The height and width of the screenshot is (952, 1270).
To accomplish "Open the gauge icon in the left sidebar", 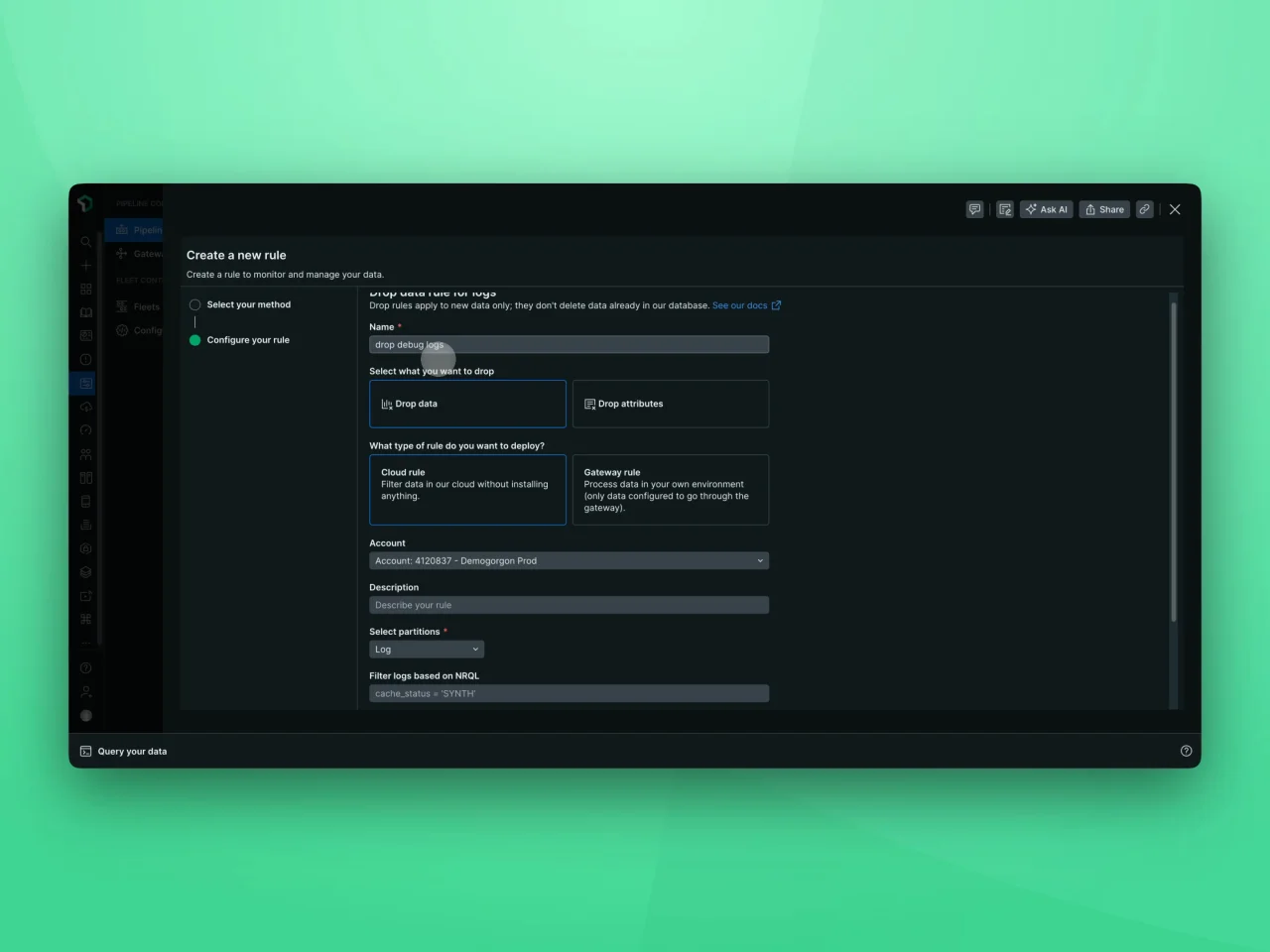I will [85, 430].
